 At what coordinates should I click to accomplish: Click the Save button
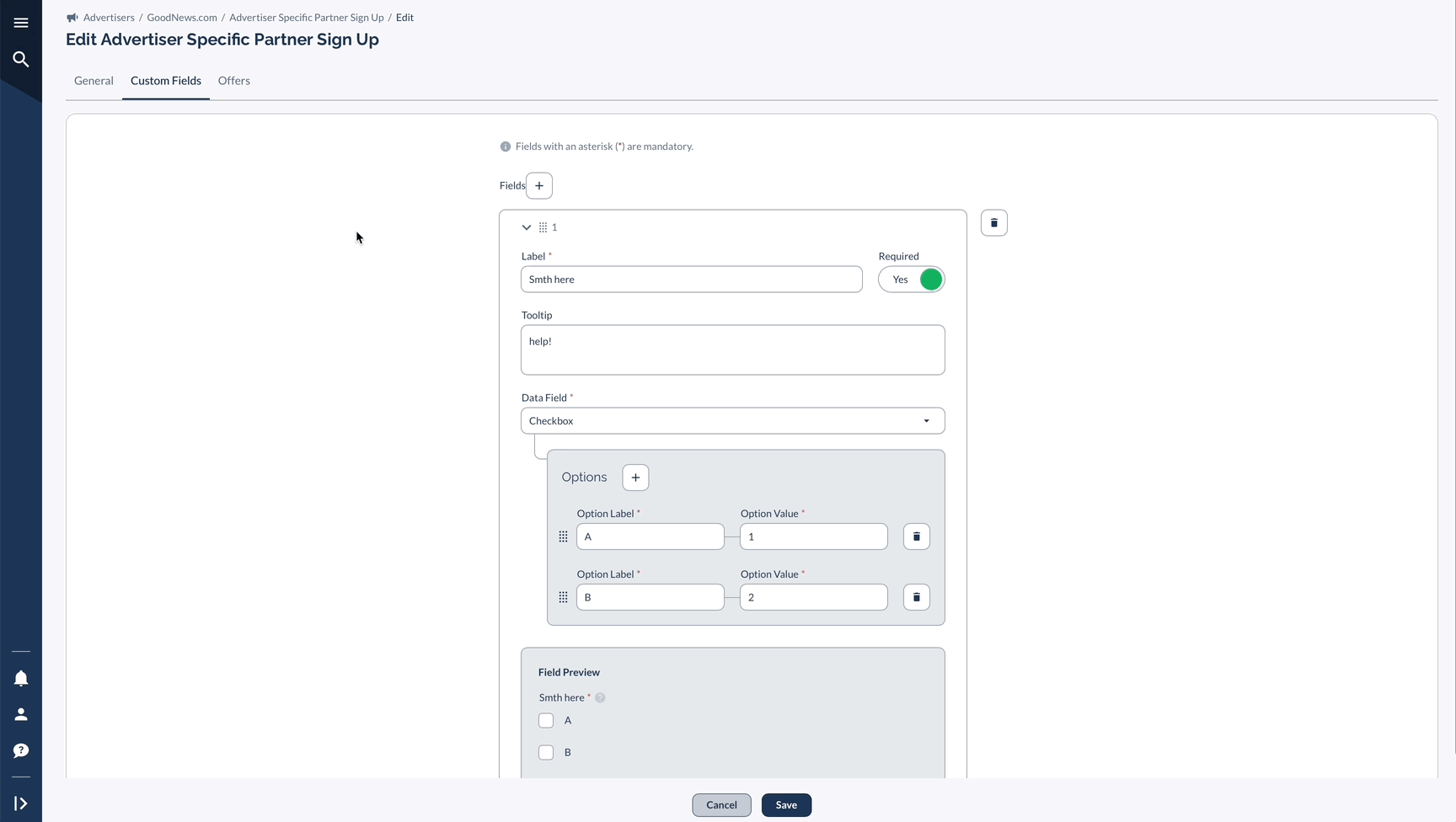click(786, 805)
